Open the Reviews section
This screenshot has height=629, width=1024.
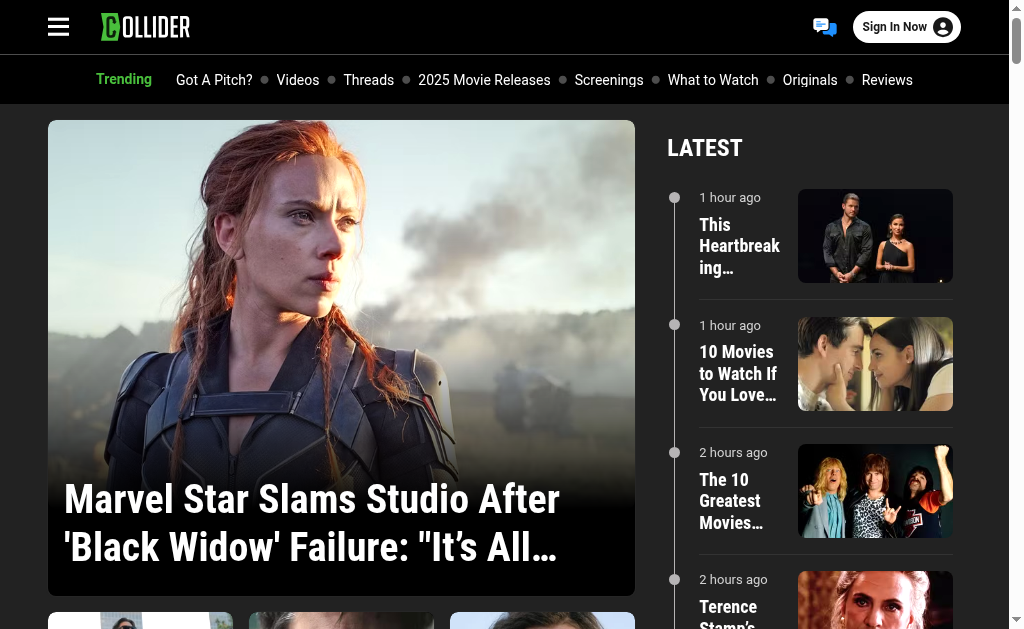pos(887,80)
